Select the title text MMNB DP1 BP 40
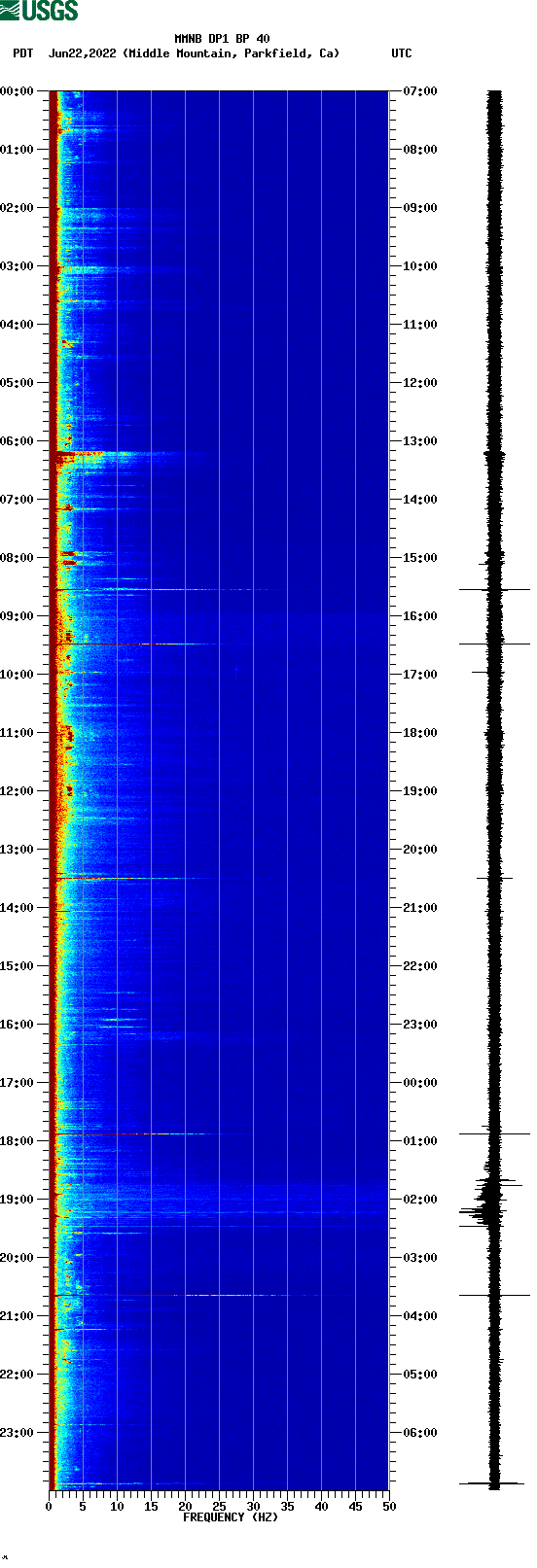Image resolution: width=537 pixels, height=1568 pixels. 222,39
